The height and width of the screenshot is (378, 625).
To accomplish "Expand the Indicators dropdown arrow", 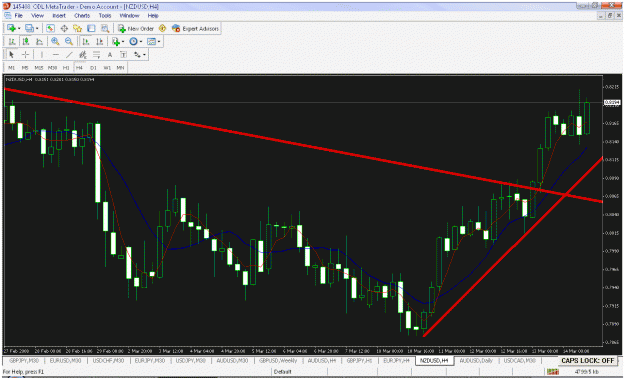I will click(123, 41).
